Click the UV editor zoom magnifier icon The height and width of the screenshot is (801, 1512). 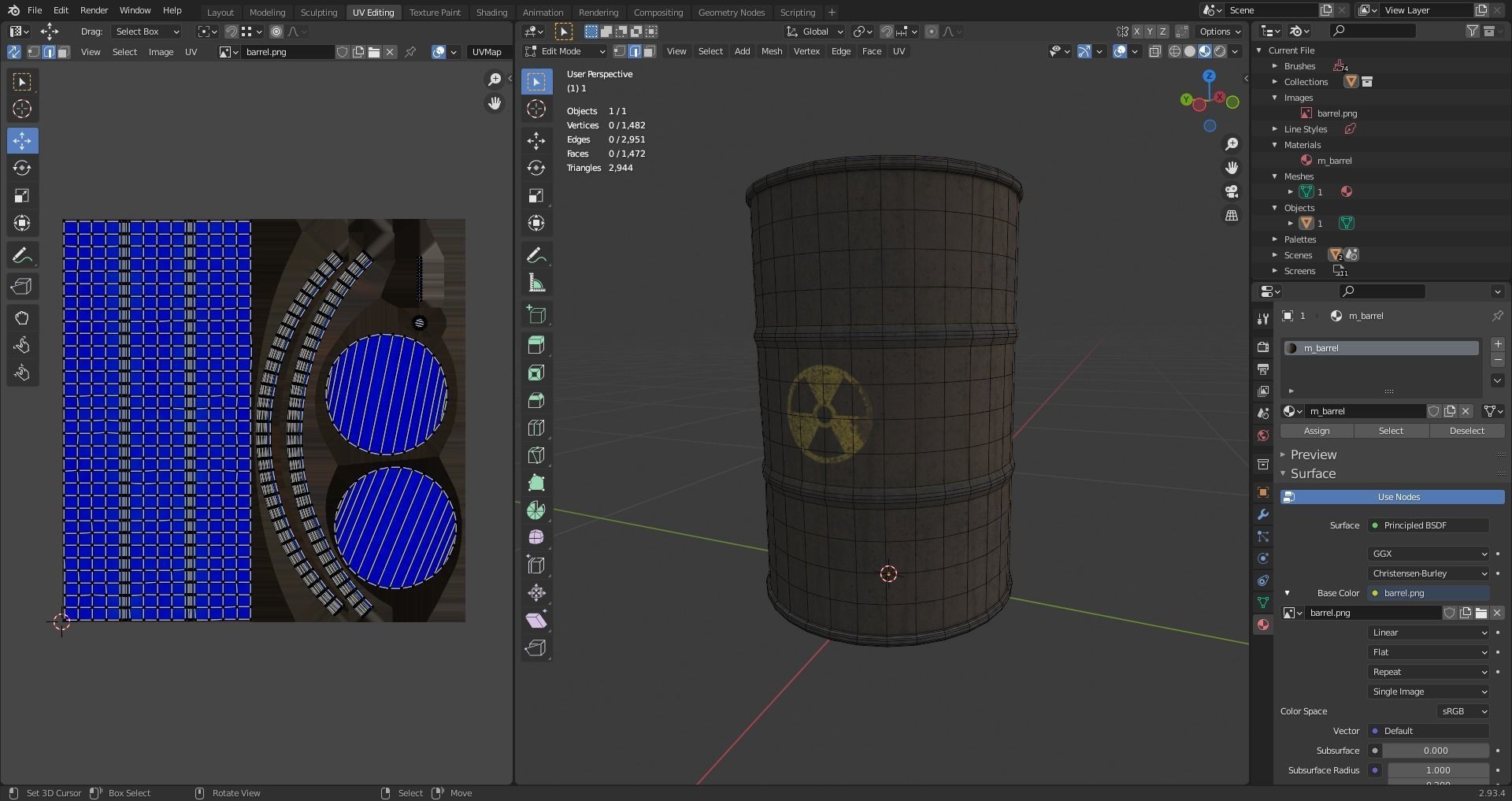pyautogui.click(x=495, y=80)
